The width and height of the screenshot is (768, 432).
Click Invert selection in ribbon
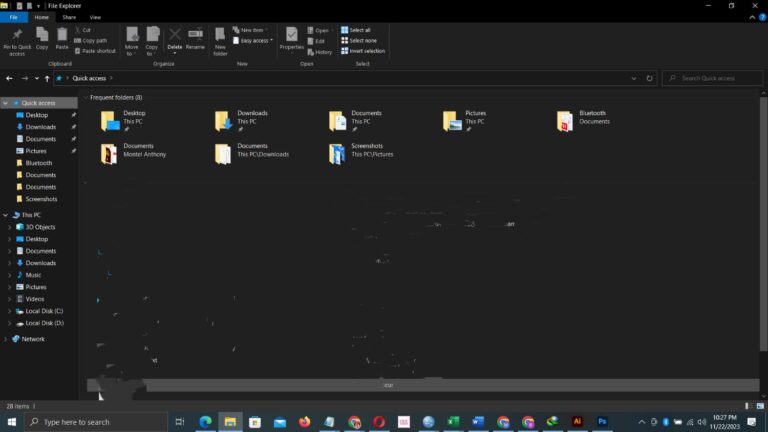[x=363, y=51]
